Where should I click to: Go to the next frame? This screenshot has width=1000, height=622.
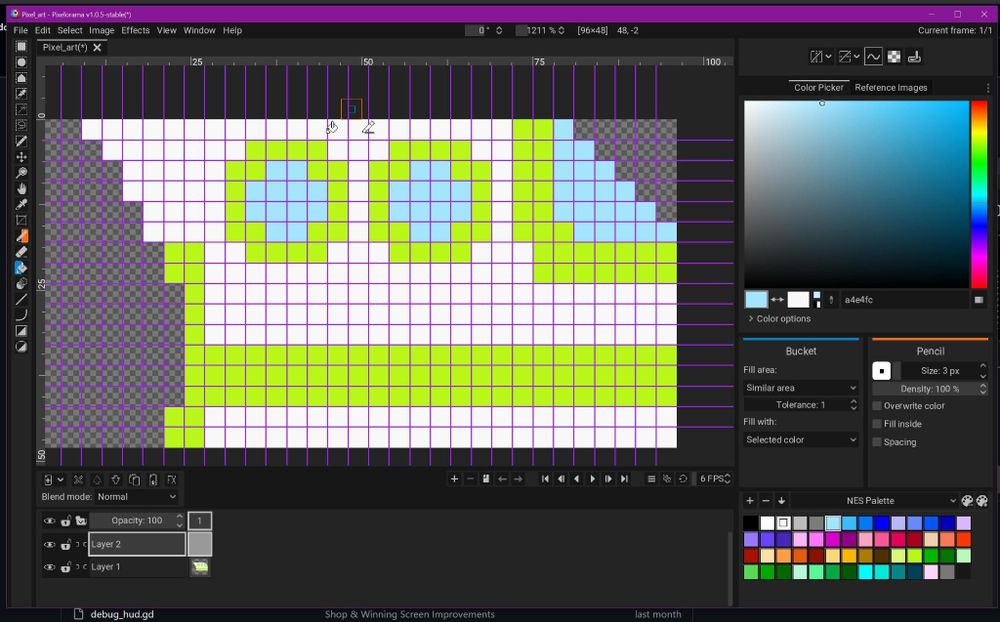(x=608, y=478)
